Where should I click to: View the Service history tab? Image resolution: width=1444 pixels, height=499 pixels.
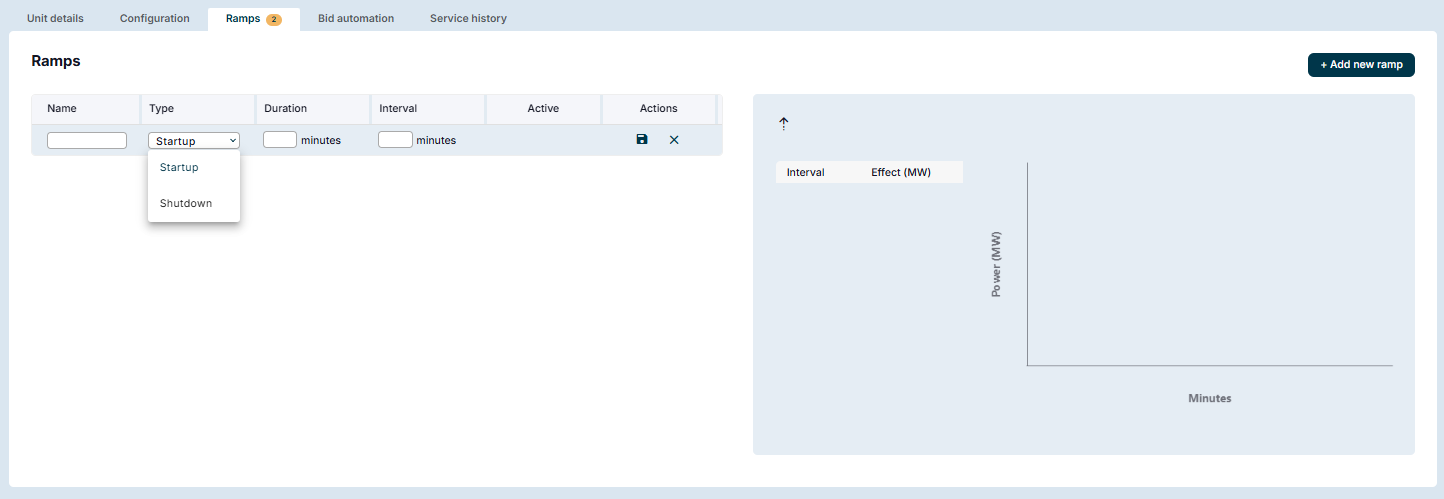(468, 18)
